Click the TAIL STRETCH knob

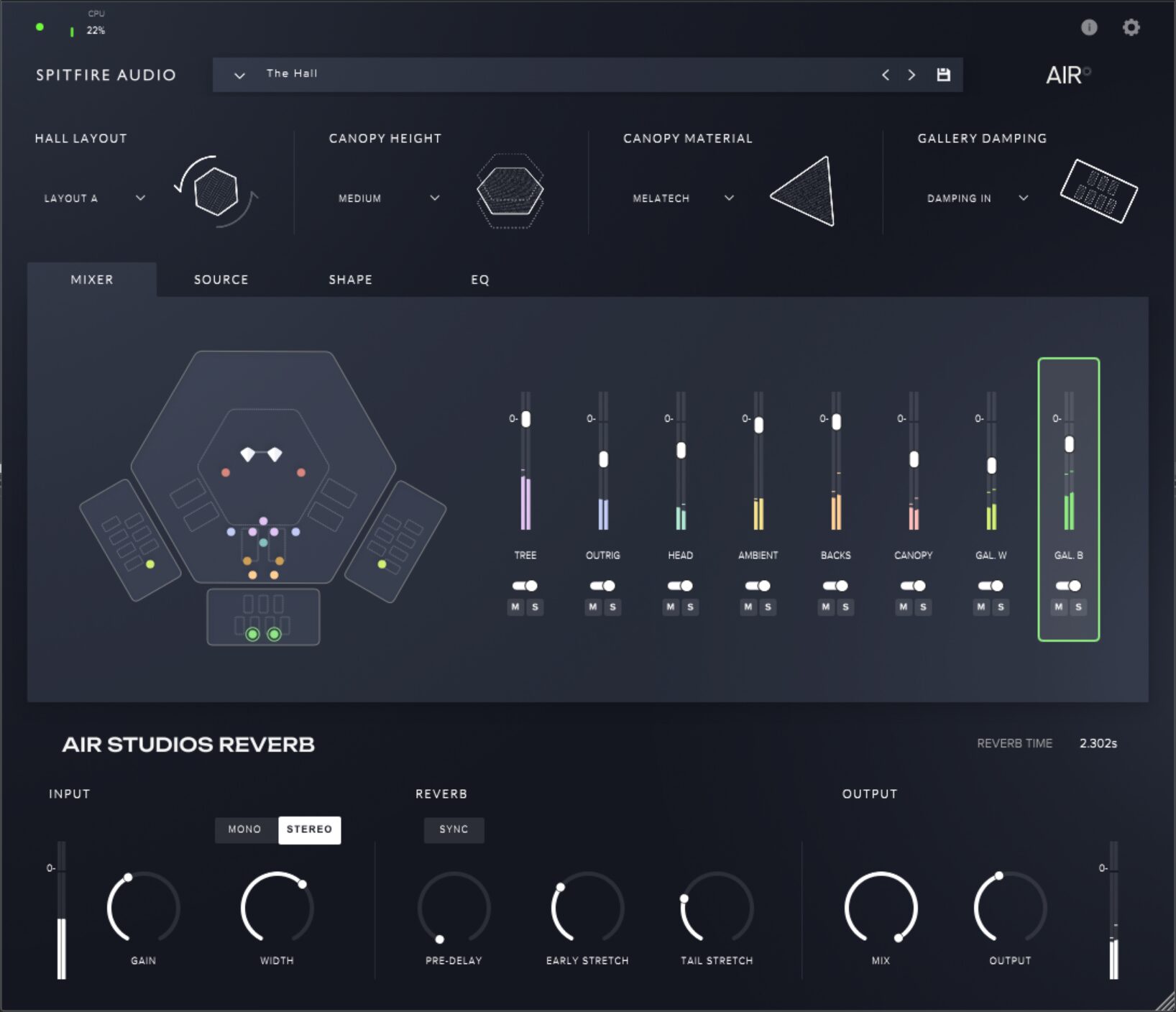coord(717,908)
